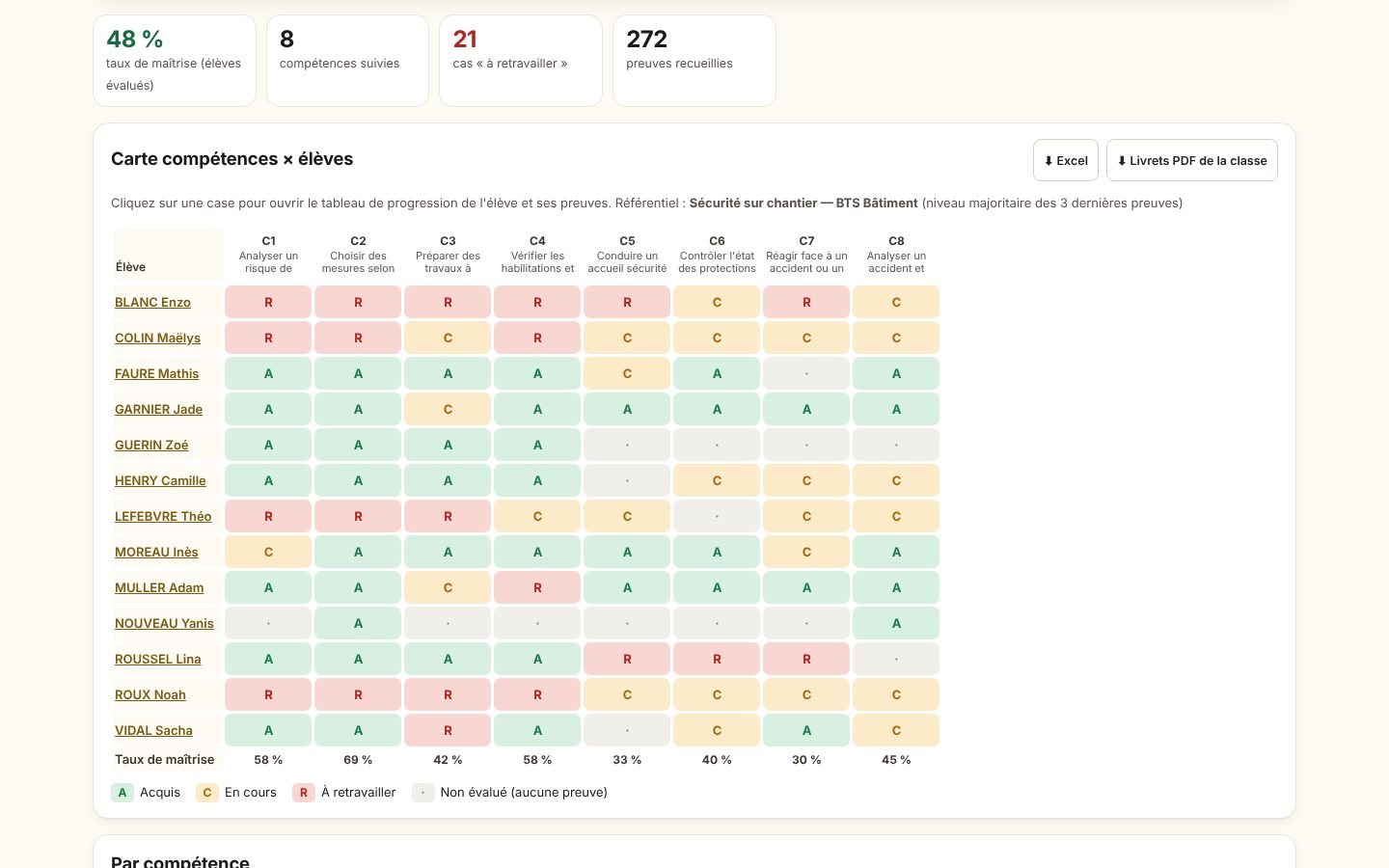1389x868 pixels.
Task: Click the green 'Acquis' legend swatch
Action: click(123, 793)
